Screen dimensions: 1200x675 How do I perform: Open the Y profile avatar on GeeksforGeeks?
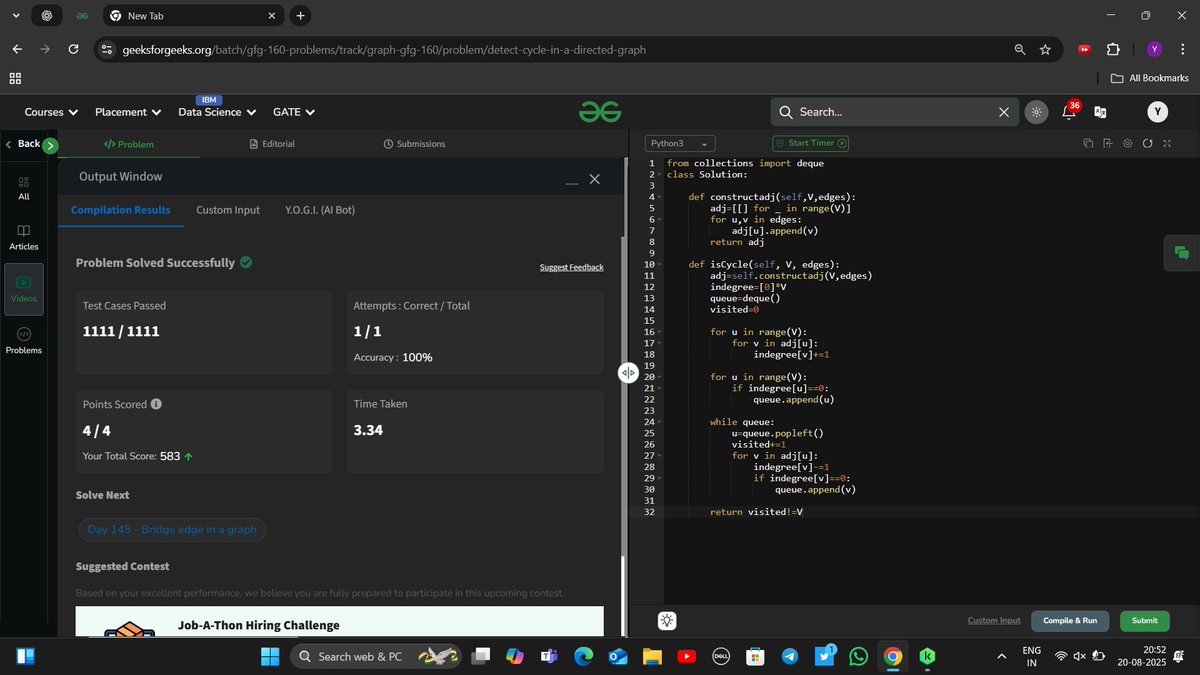click(x=1158, y=112)
